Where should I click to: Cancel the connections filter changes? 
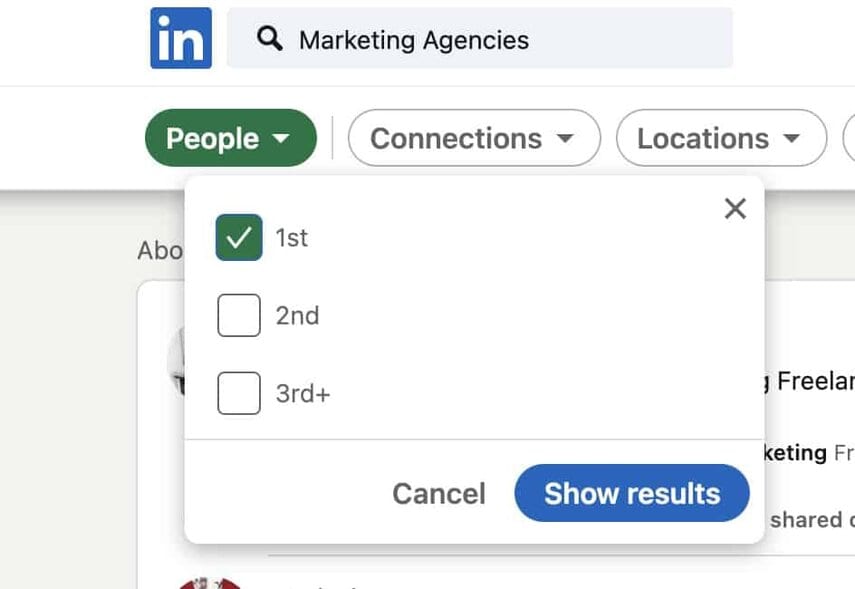tap(439, 494)
